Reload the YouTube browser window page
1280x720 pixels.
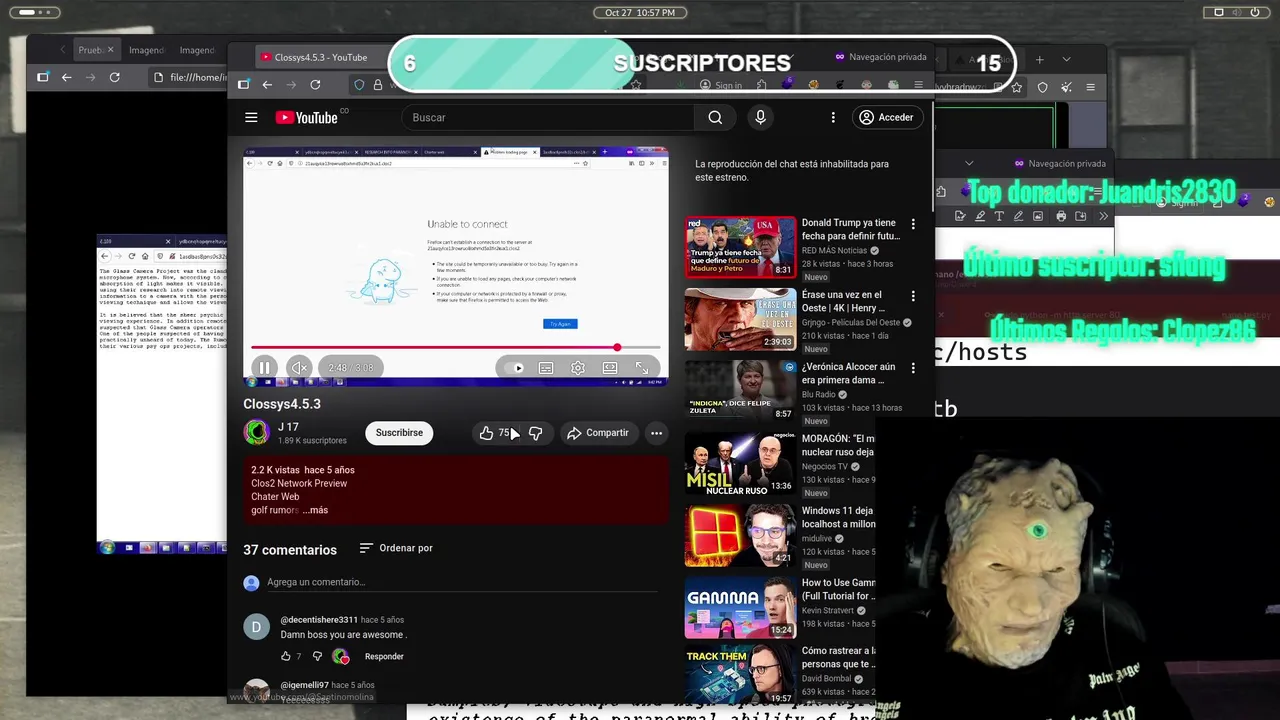(x=315, y=85)
